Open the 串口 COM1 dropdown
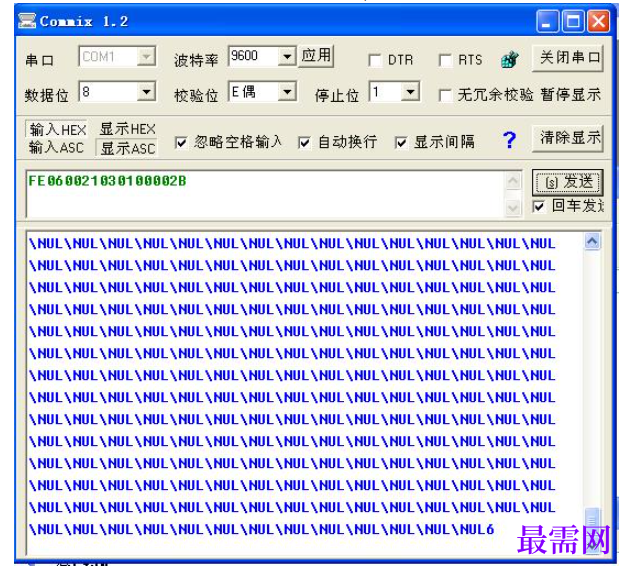The image size is (629, 571). coord(146,57)
